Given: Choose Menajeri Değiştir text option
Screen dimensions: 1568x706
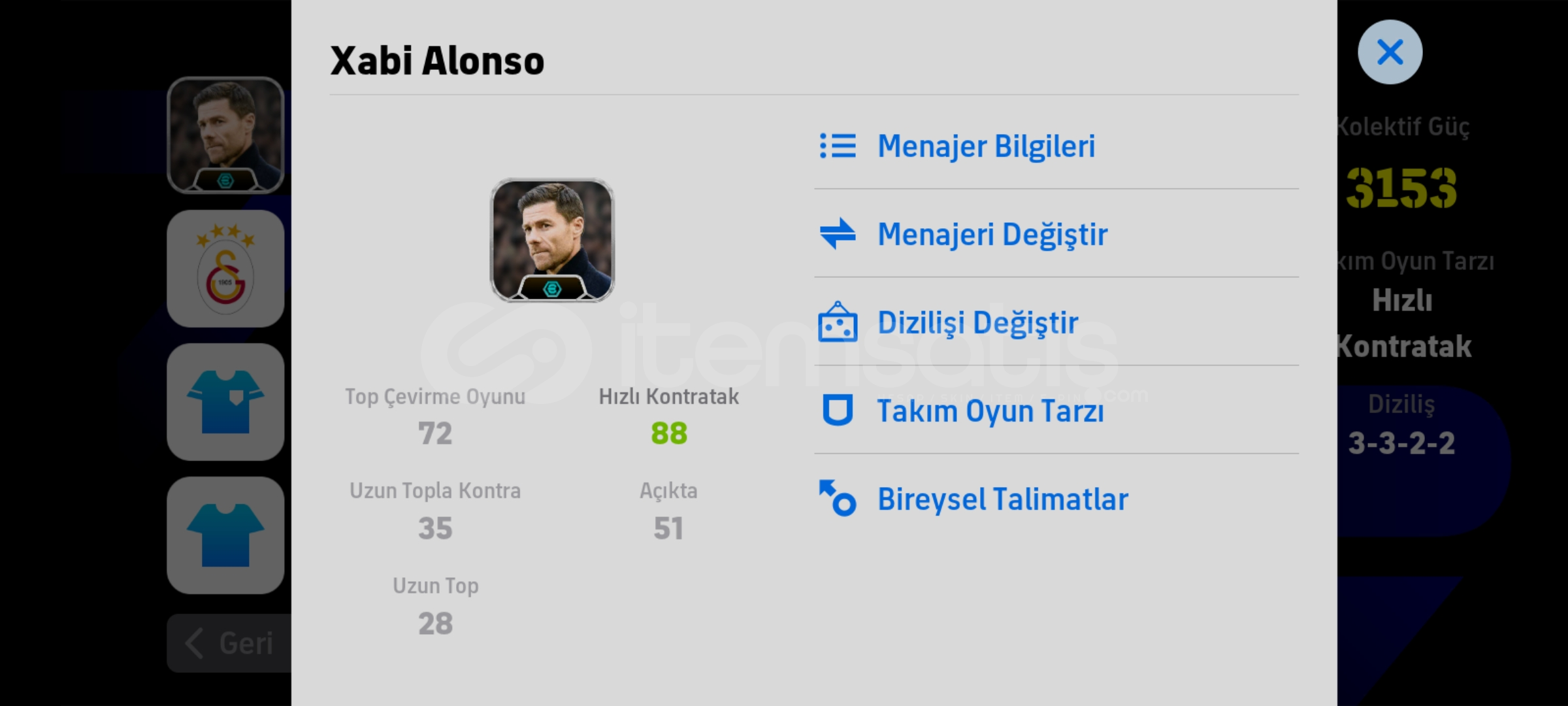Looking at the screenshot, I should (x=992, y=234).
